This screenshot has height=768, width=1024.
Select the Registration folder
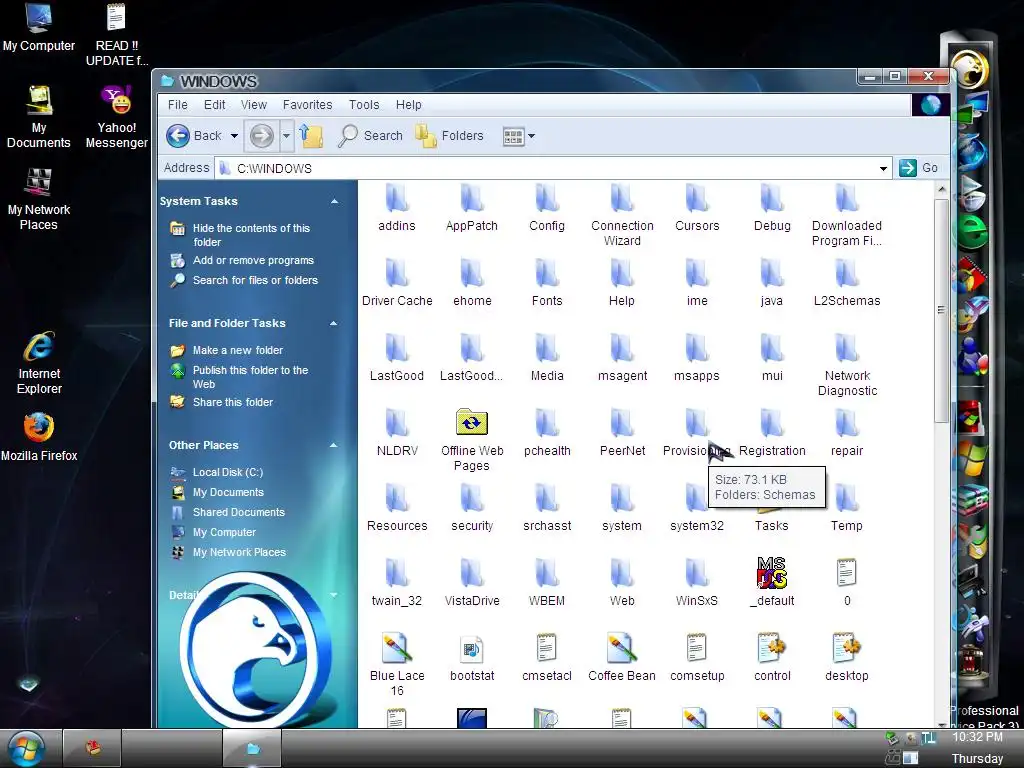click(x=772, y=433)
